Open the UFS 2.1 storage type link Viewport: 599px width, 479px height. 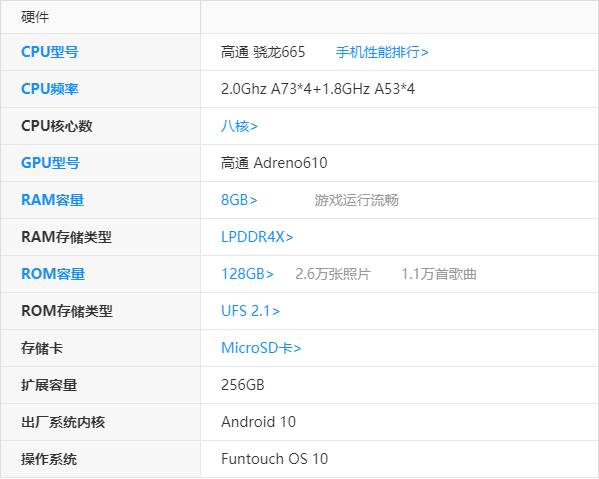tap(250, 311)
